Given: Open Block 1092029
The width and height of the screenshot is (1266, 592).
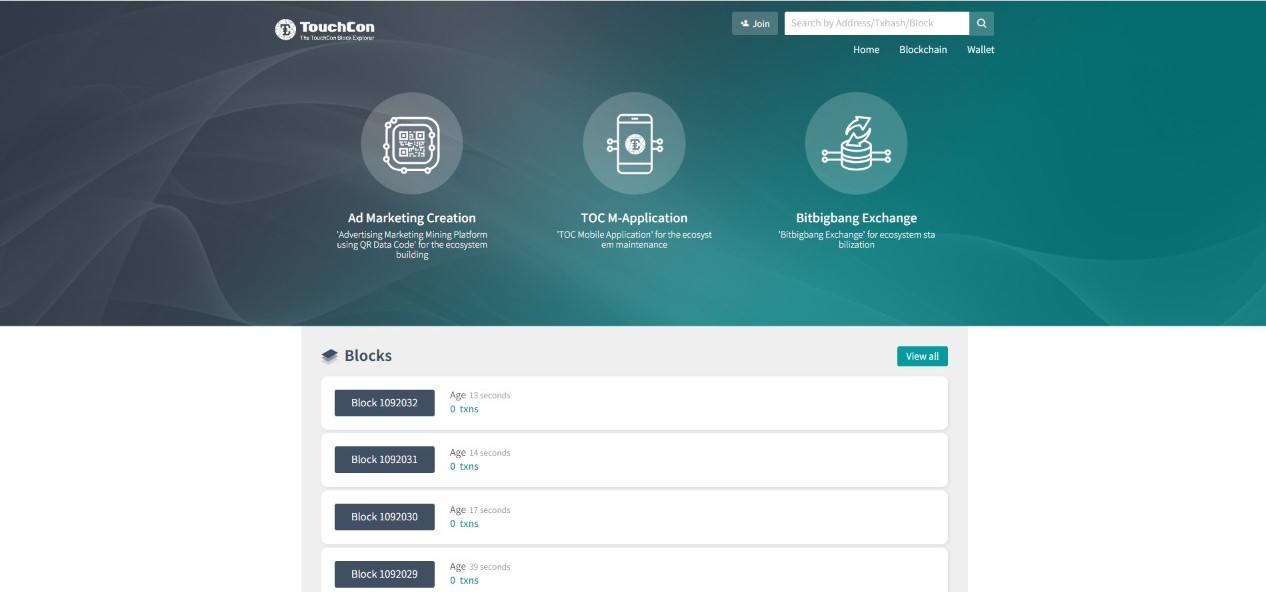Looking at the screenshot, I should [385, 574].
